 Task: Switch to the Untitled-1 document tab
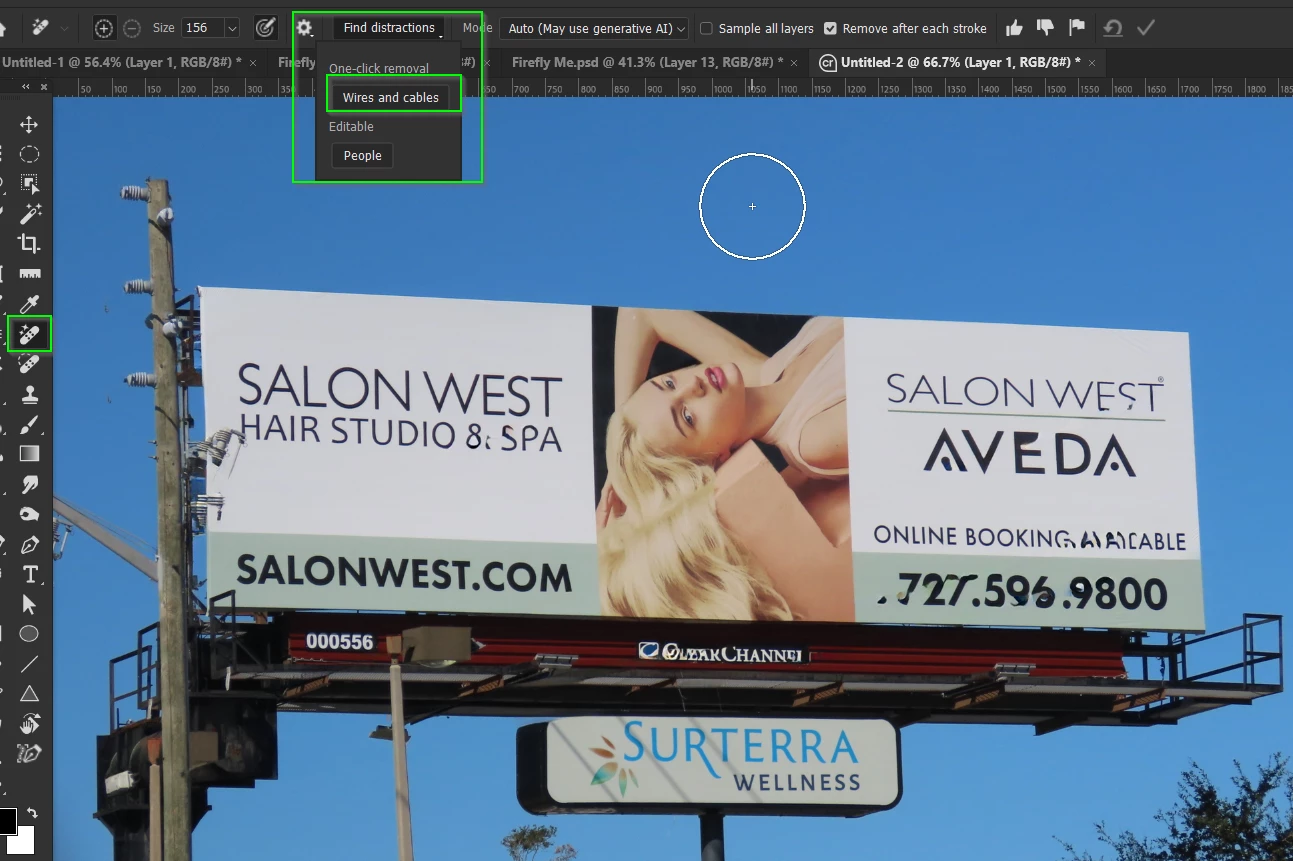[121, 62]
